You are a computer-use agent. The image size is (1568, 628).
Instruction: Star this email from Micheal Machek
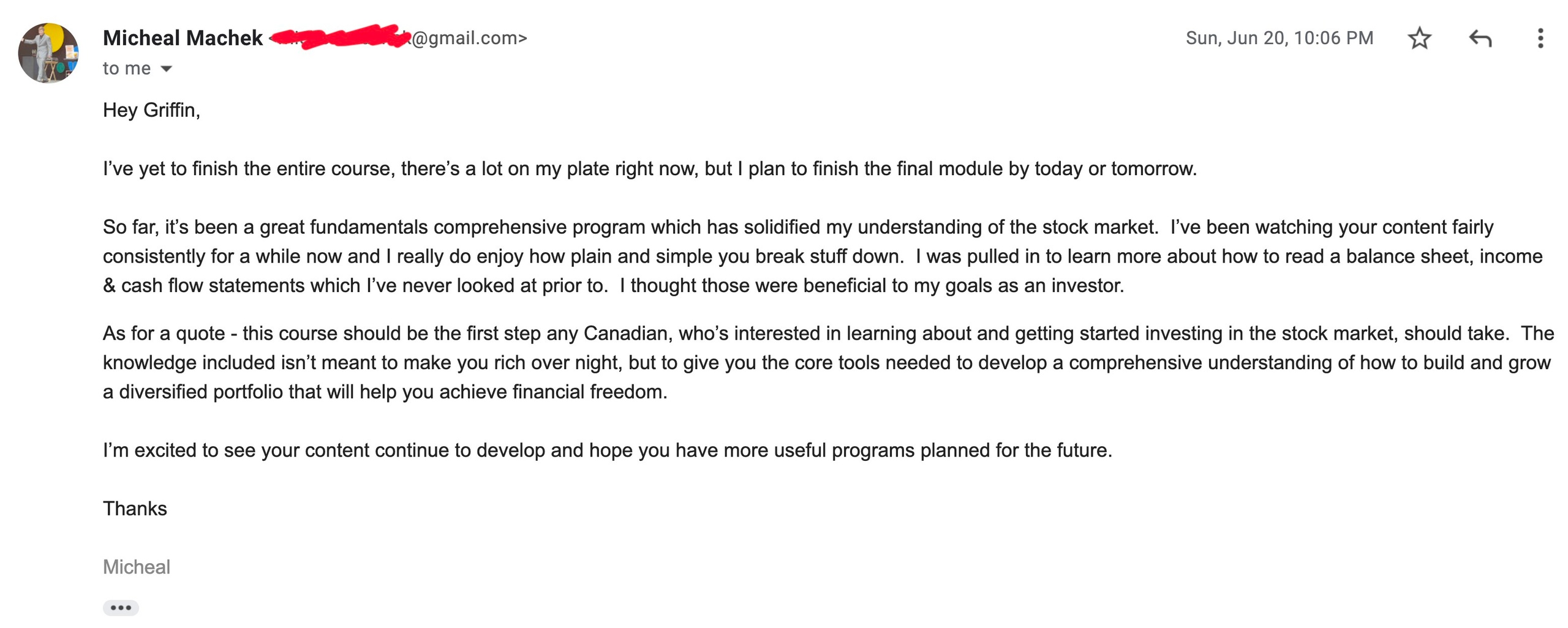point(1419,39)
